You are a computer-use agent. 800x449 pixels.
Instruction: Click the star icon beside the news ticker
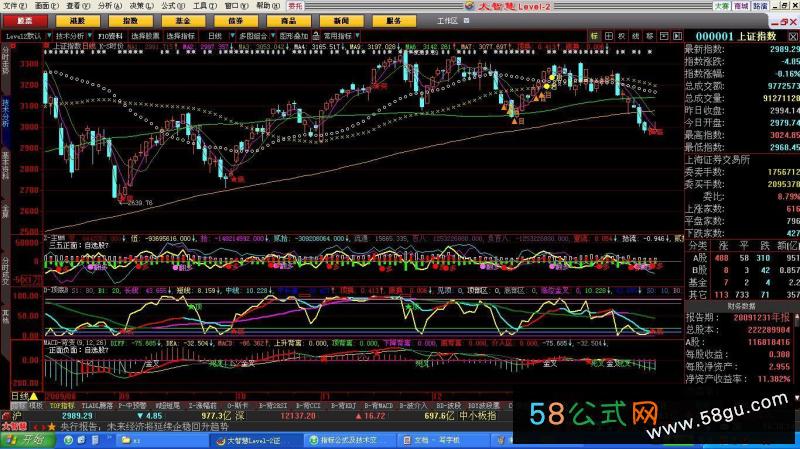pyautogui.click(x=52, y=426)
